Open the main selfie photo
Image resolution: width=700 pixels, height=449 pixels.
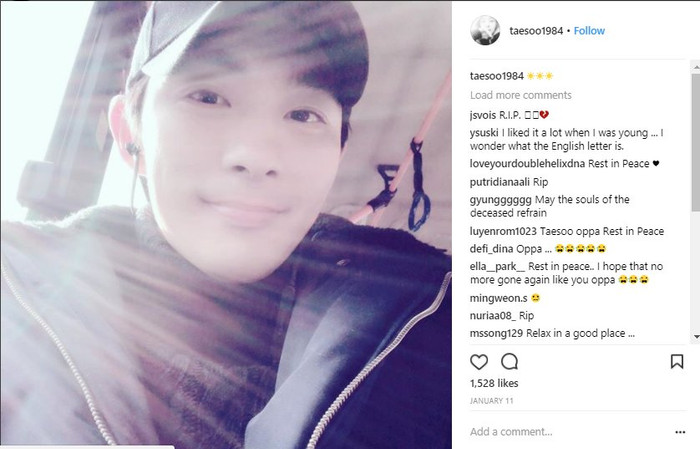coord(226,224)
